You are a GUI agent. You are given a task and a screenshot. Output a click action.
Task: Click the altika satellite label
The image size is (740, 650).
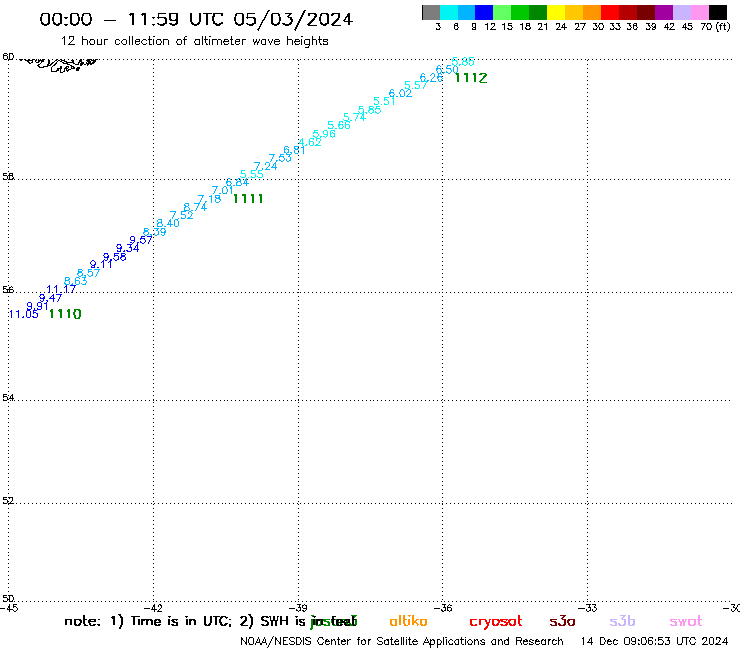click(408, 621)
